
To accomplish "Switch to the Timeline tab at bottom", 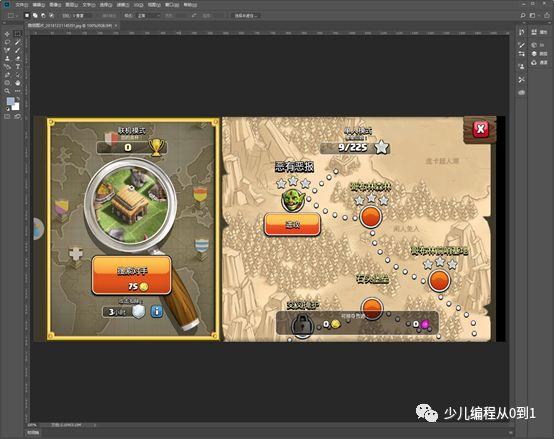I will pyautogui.click(x=34, y=432).
